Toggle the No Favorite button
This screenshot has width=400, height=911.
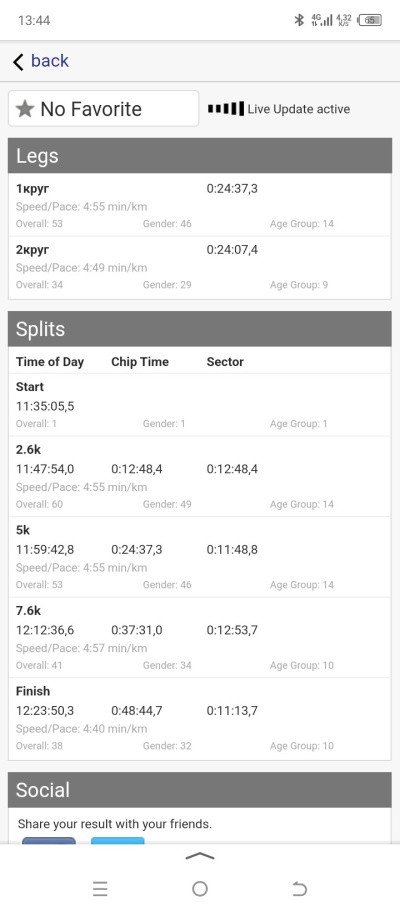click(x=103, y=109)
